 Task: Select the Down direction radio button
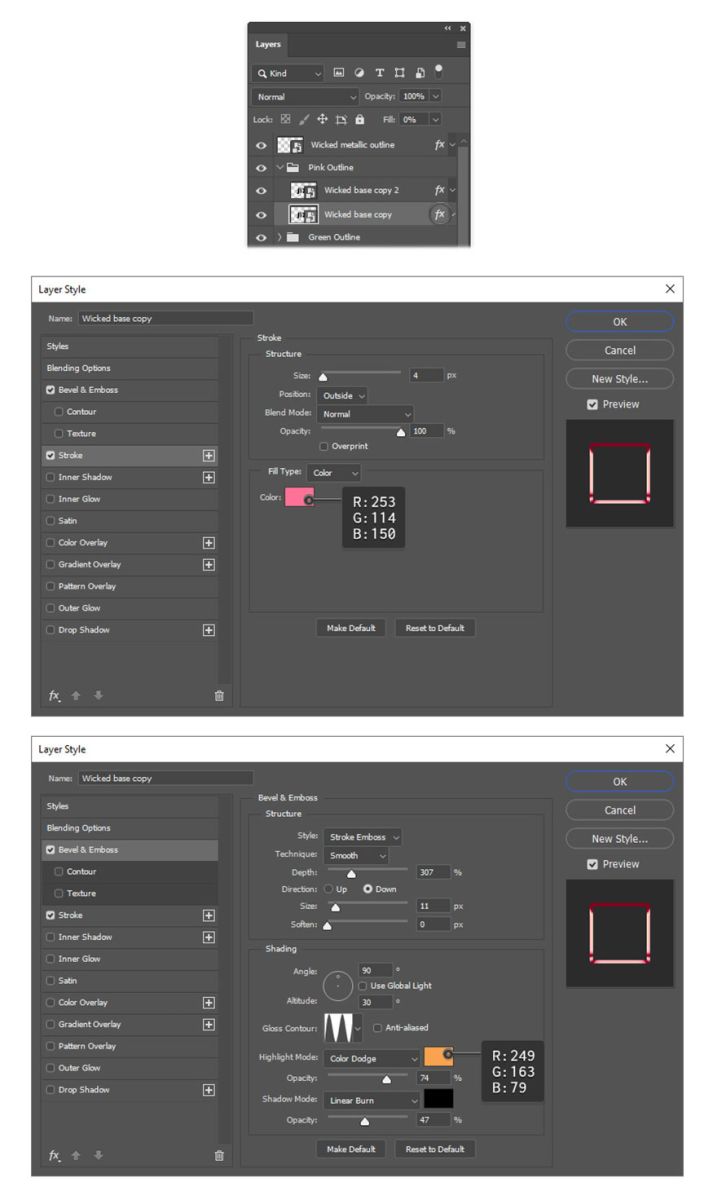(367, 889)
